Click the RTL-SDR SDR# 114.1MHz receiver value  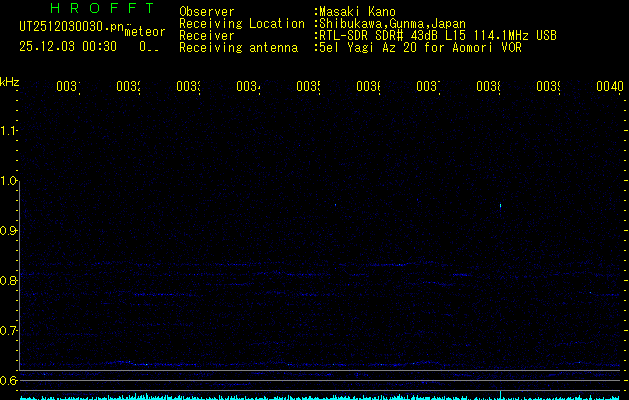[x=438, y=36]
